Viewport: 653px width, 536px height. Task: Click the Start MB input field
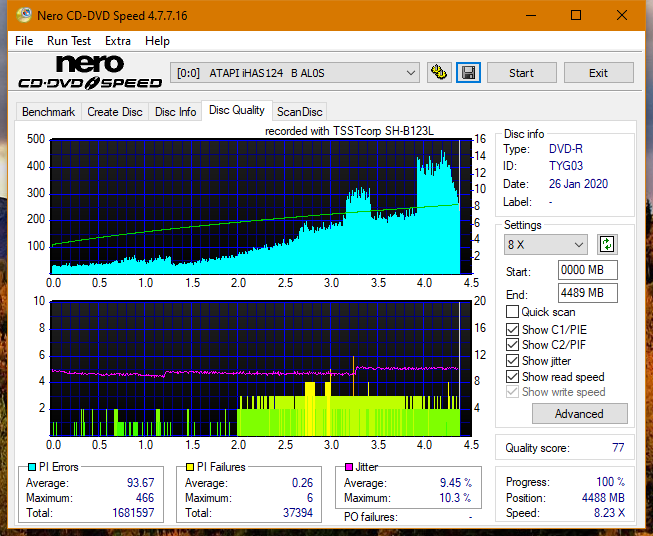coord(588,270)
